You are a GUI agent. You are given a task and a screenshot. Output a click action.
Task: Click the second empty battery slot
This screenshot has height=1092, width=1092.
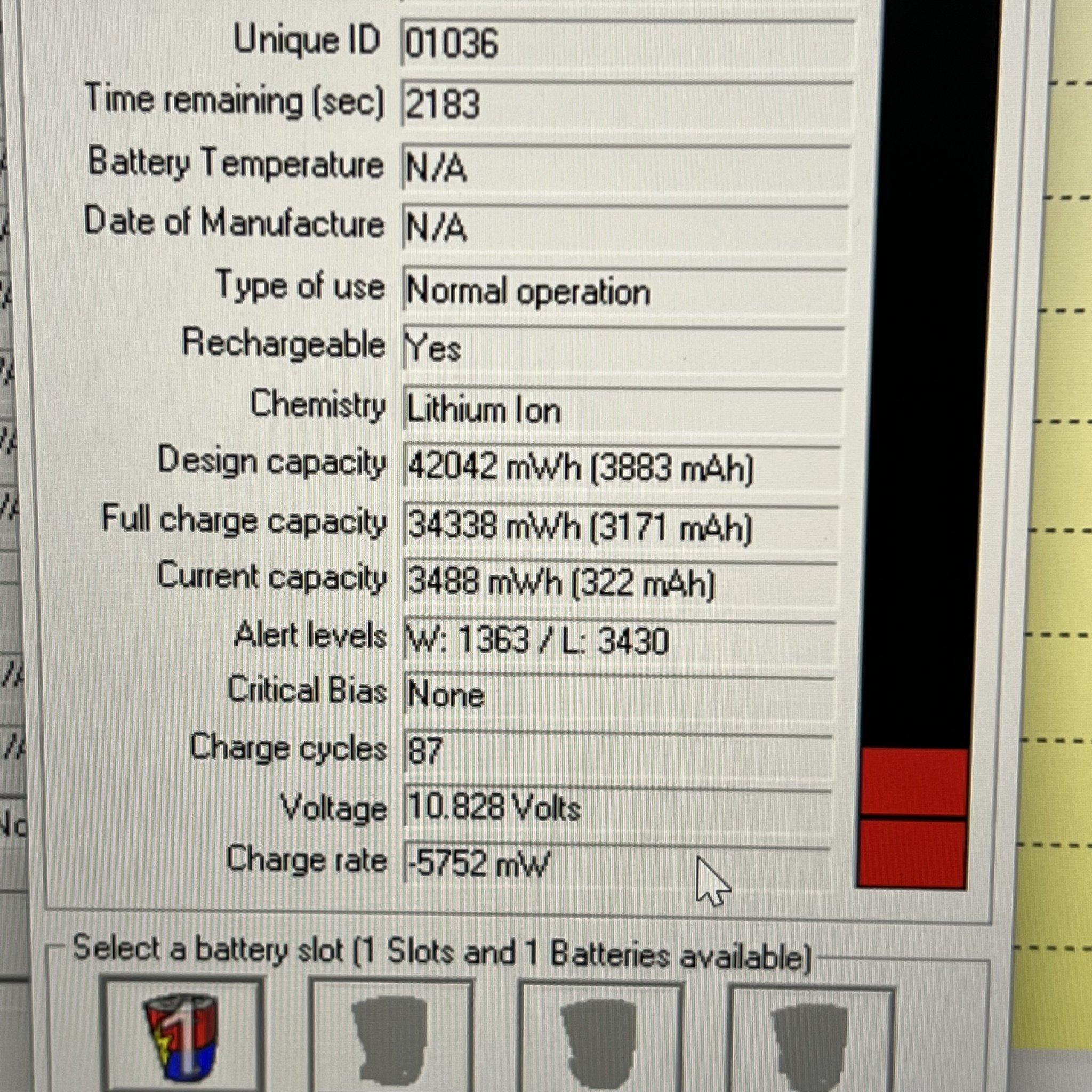coord(390,1040)
